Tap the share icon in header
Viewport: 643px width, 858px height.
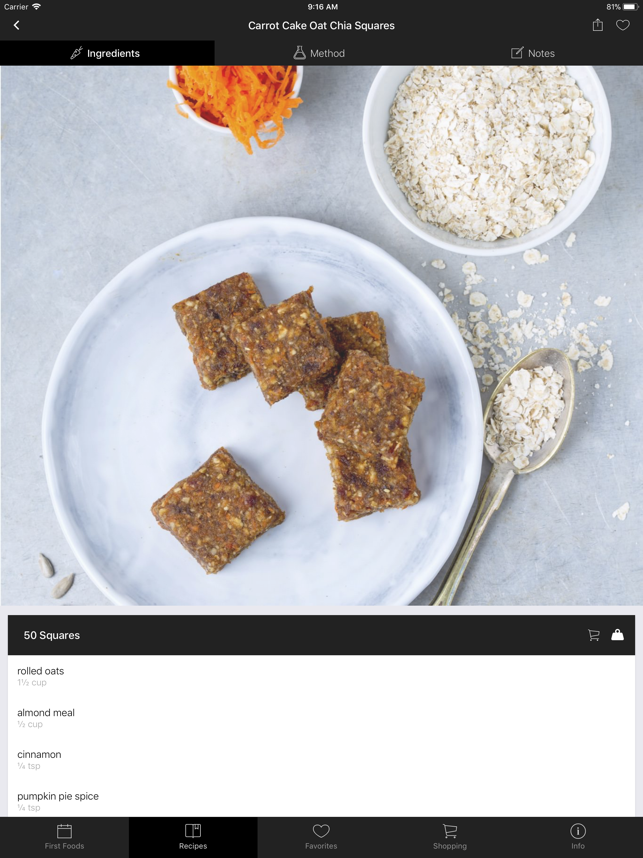(598, 25)
